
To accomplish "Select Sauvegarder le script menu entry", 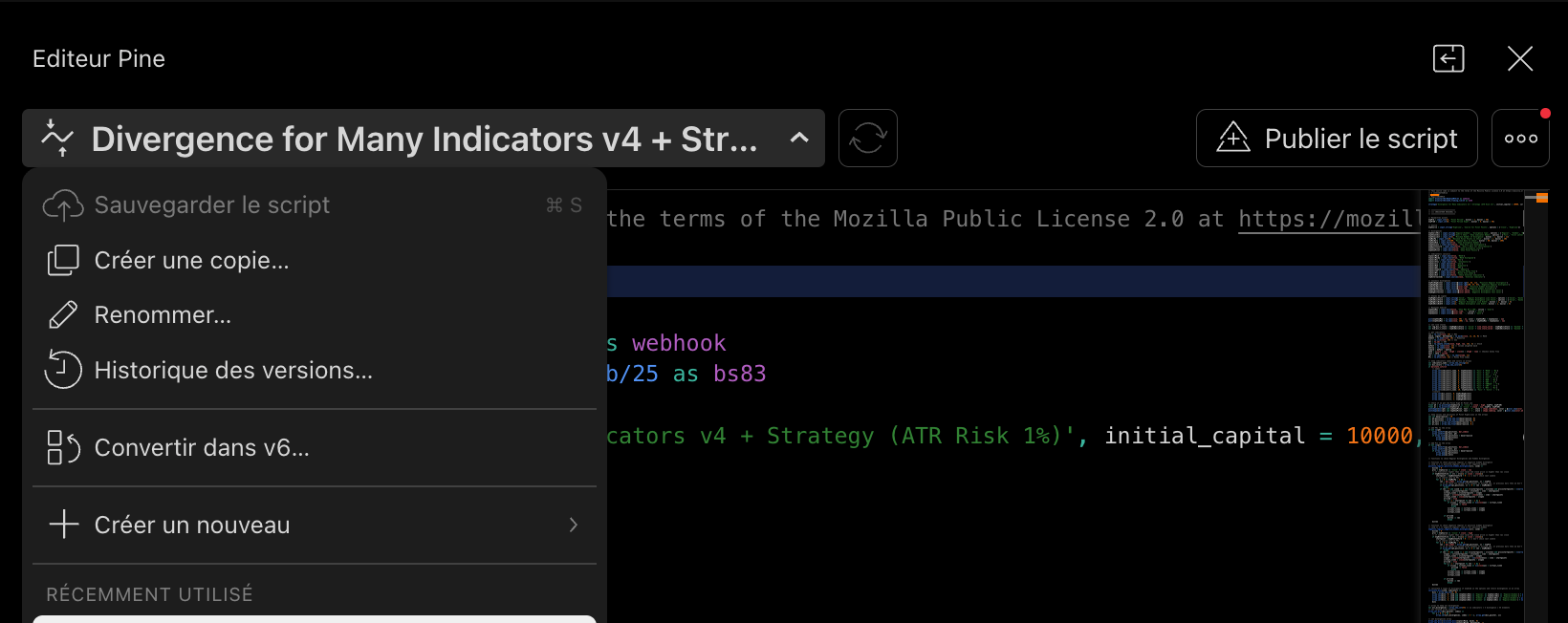I will pos(315,205).
